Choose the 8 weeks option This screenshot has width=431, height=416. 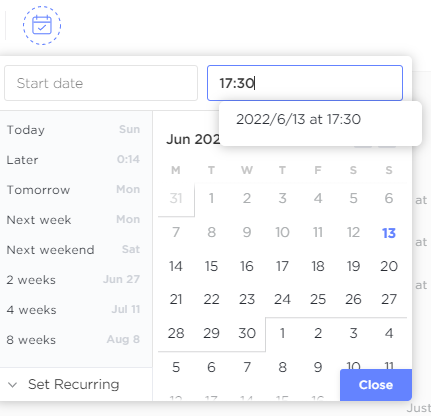click(73, 340)
